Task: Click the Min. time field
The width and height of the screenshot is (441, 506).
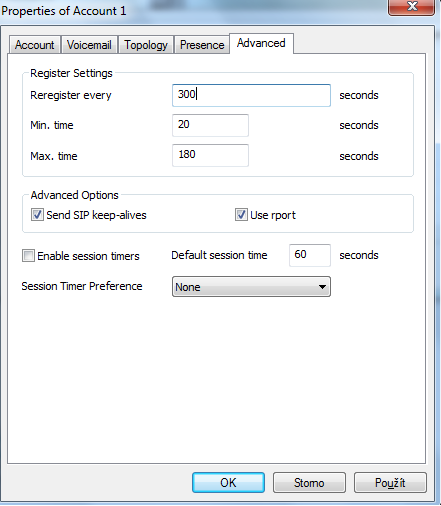Action: 210,125
